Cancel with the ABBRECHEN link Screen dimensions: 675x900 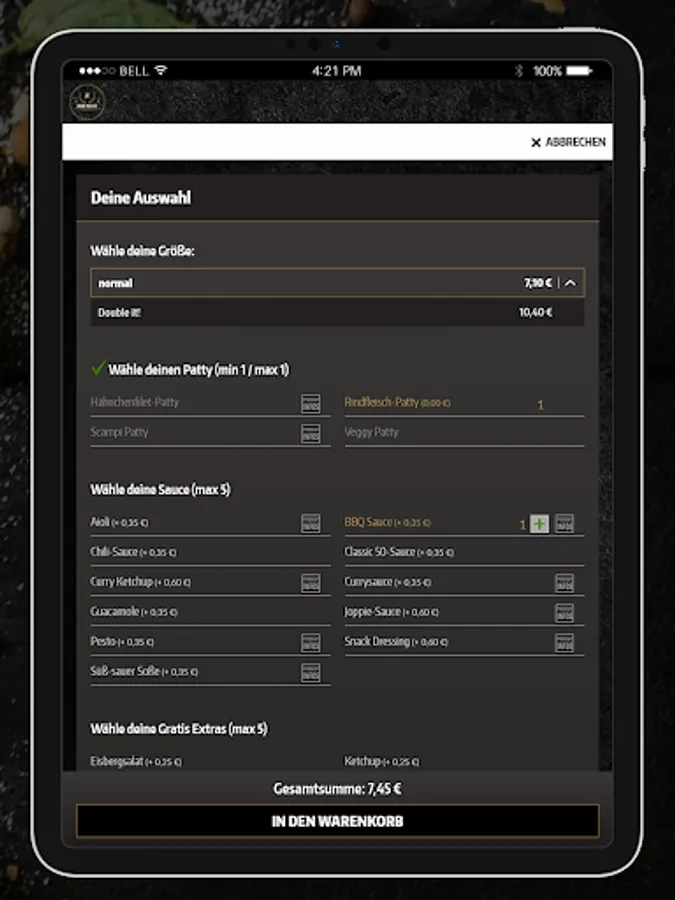click(575, 142)
